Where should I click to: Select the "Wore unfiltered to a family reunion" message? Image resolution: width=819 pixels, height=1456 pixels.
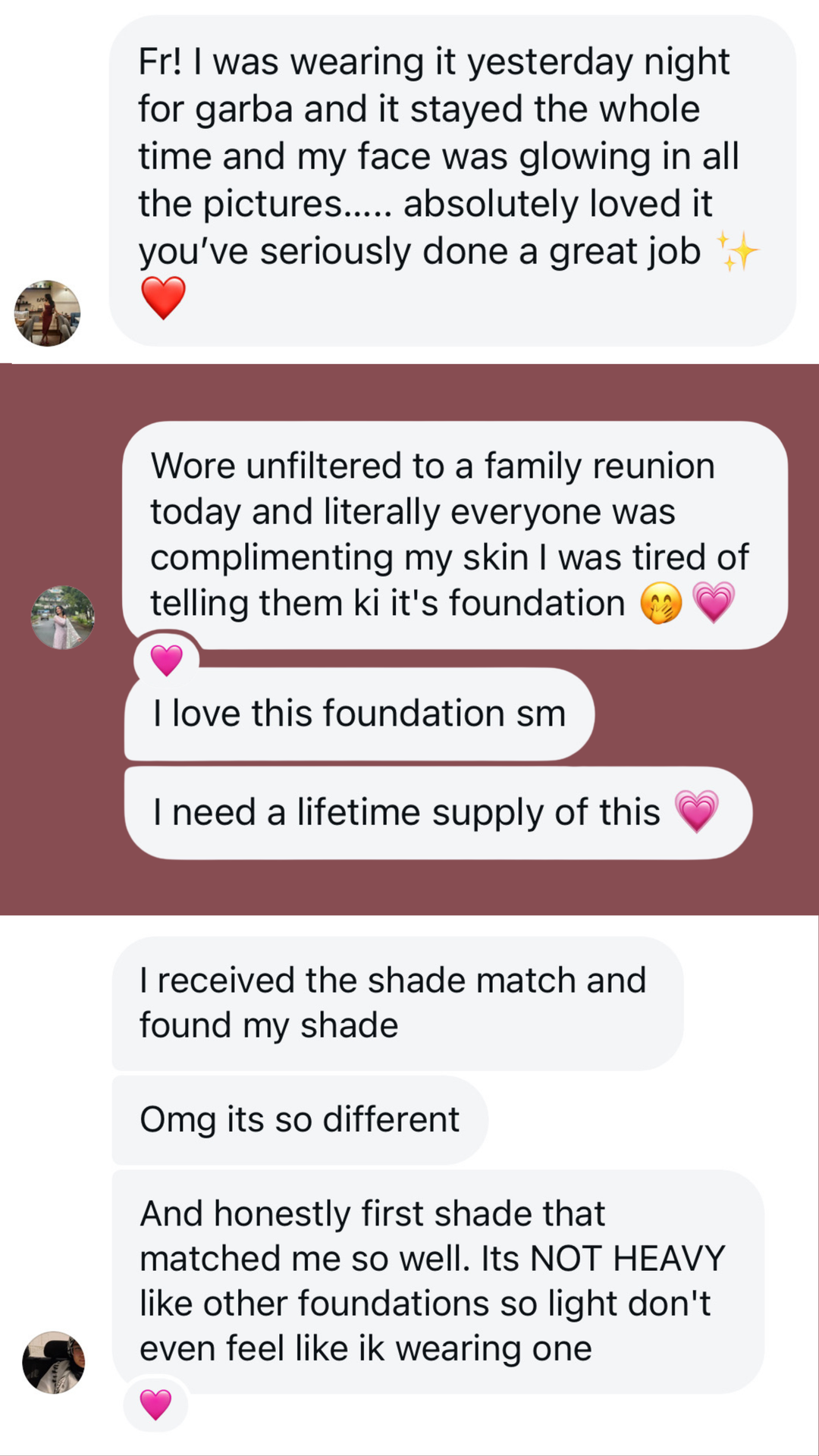coord(453,534)
